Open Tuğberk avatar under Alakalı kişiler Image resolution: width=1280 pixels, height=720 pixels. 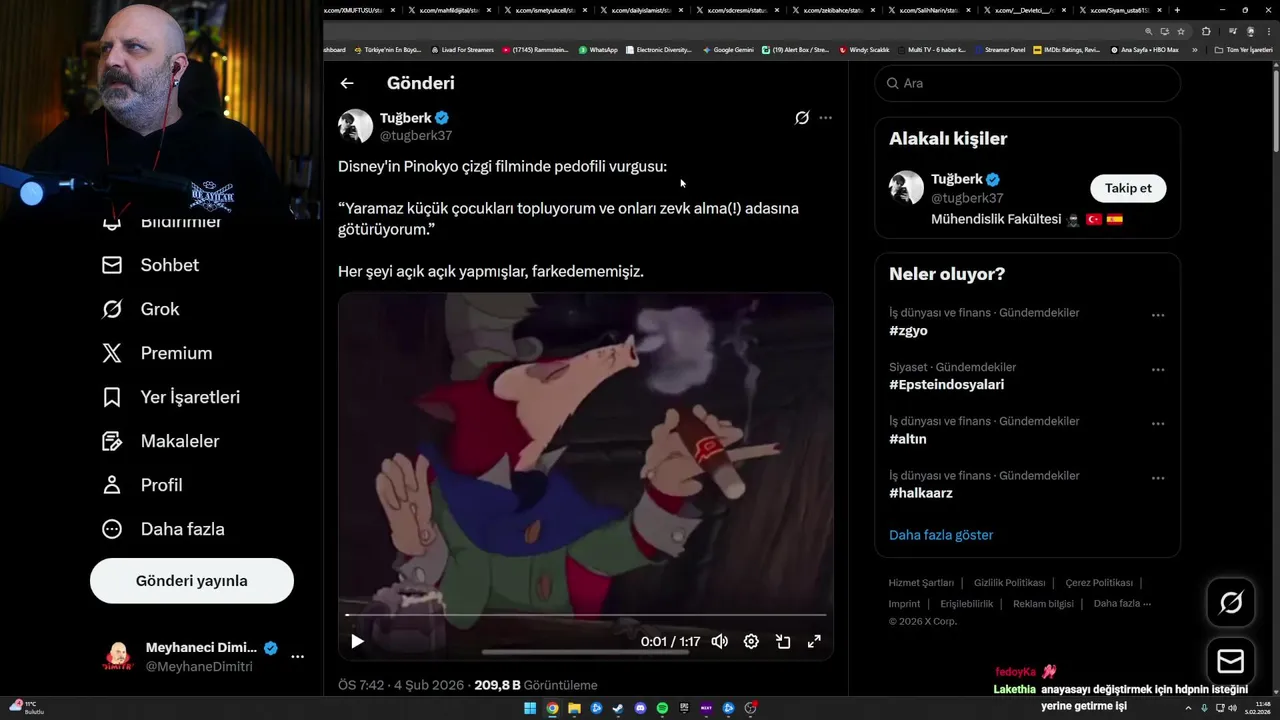(907, 188)
